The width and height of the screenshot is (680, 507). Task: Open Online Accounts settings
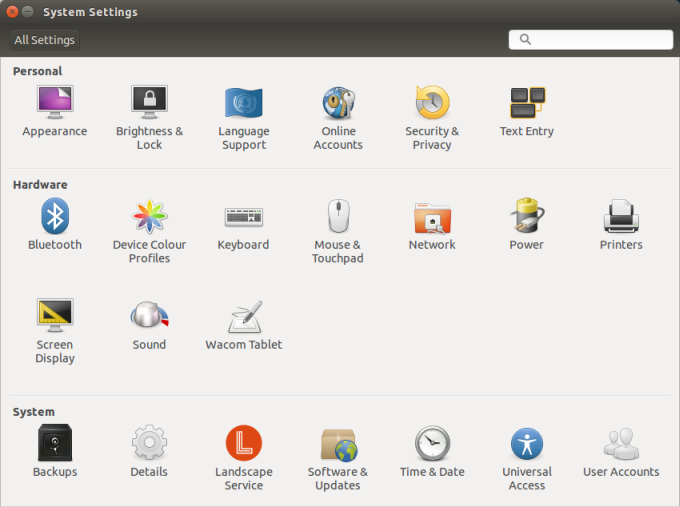pyautogui.click(x=338, y=103)
